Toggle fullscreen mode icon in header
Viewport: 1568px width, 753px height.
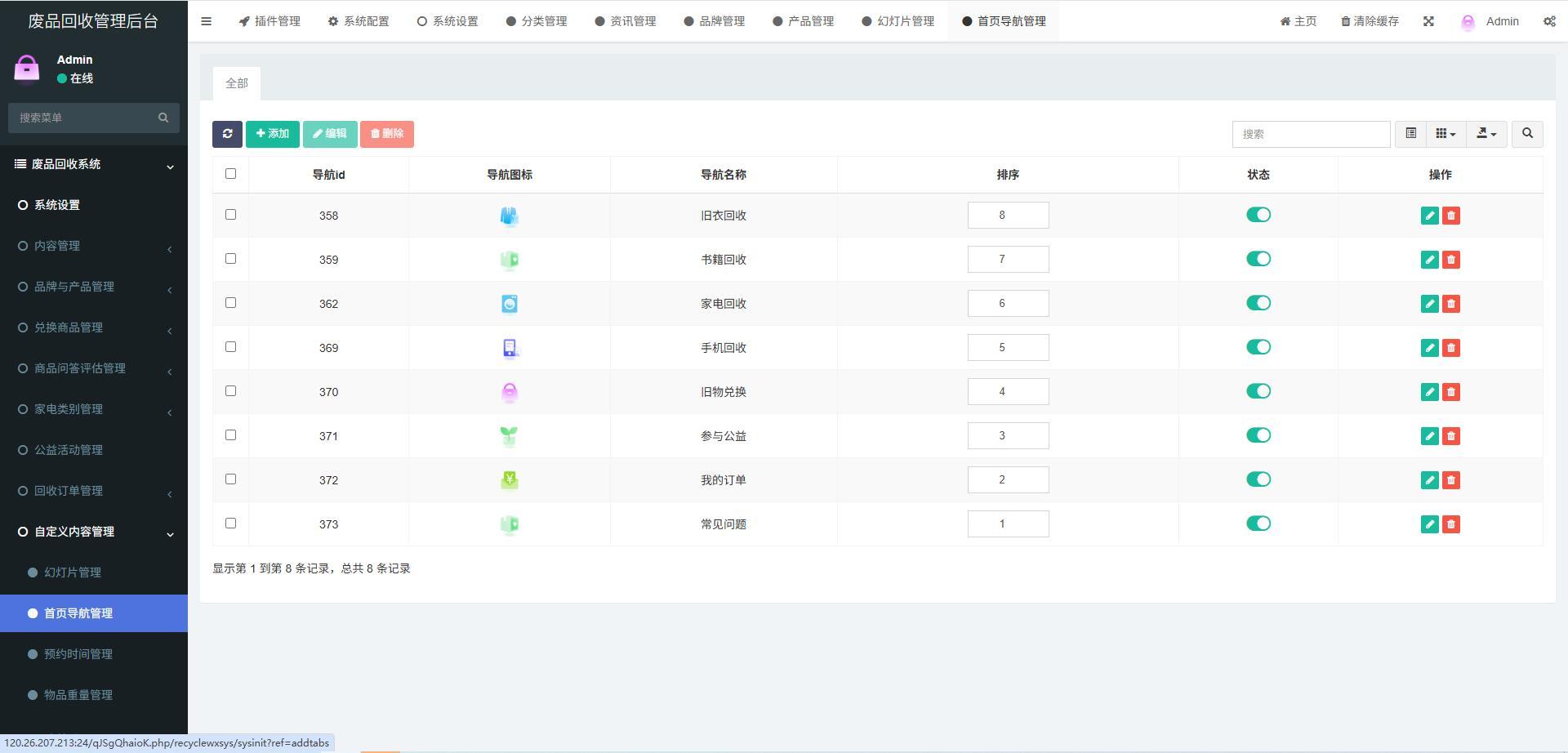1428,21
